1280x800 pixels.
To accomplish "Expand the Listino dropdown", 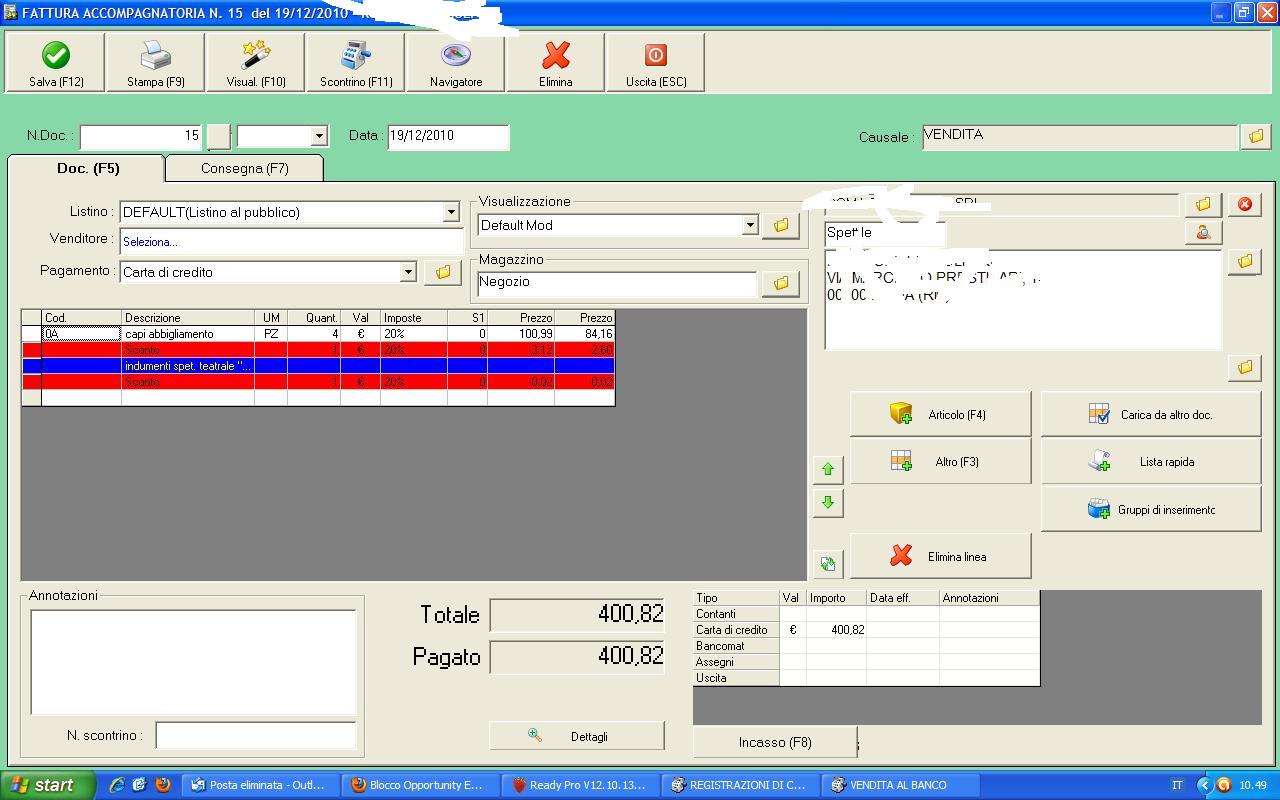I will pyautogui.click(x=451, y=212).
